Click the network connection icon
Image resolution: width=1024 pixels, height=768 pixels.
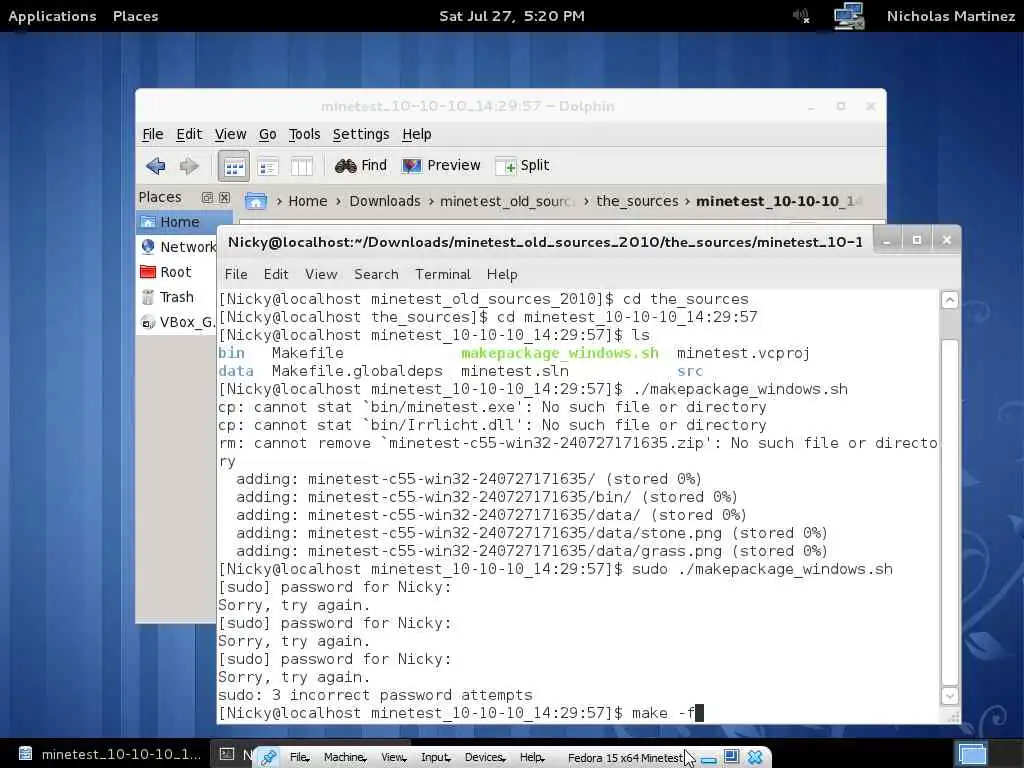click(849, 16)
